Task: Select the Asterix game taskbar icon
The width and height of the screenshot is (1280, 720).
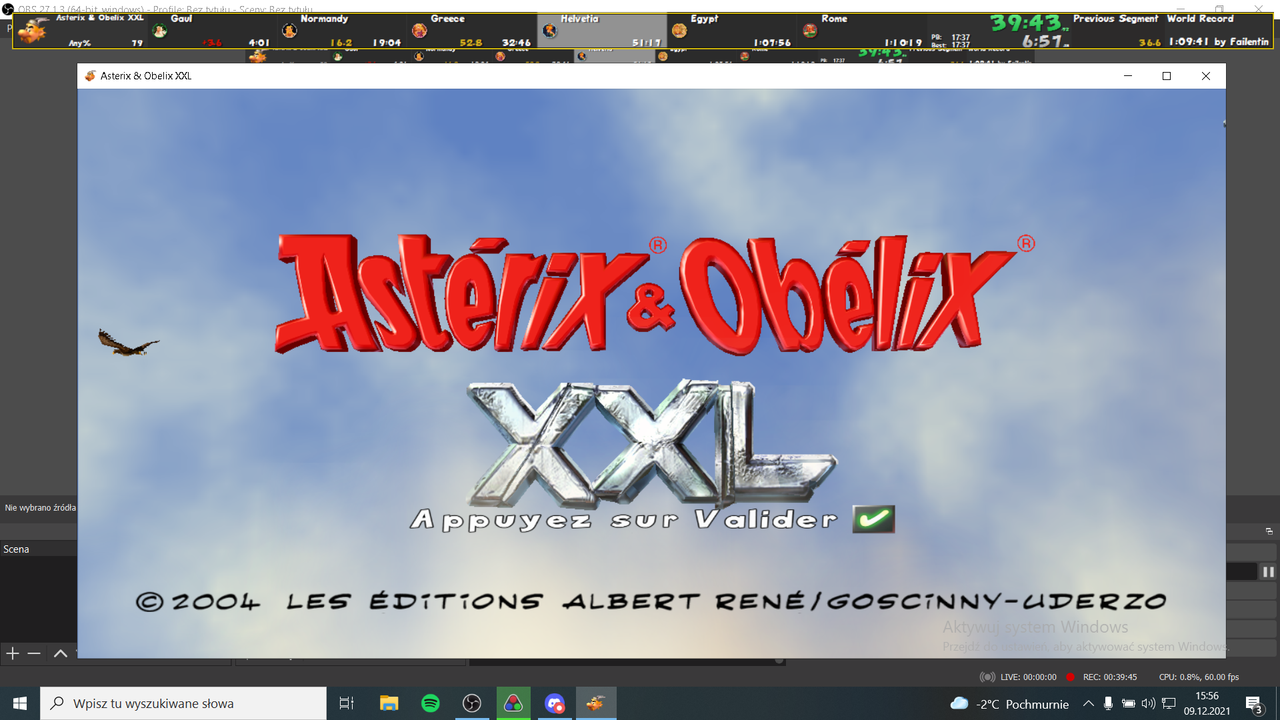Action: pyautogui.click(x=595, y=703)
